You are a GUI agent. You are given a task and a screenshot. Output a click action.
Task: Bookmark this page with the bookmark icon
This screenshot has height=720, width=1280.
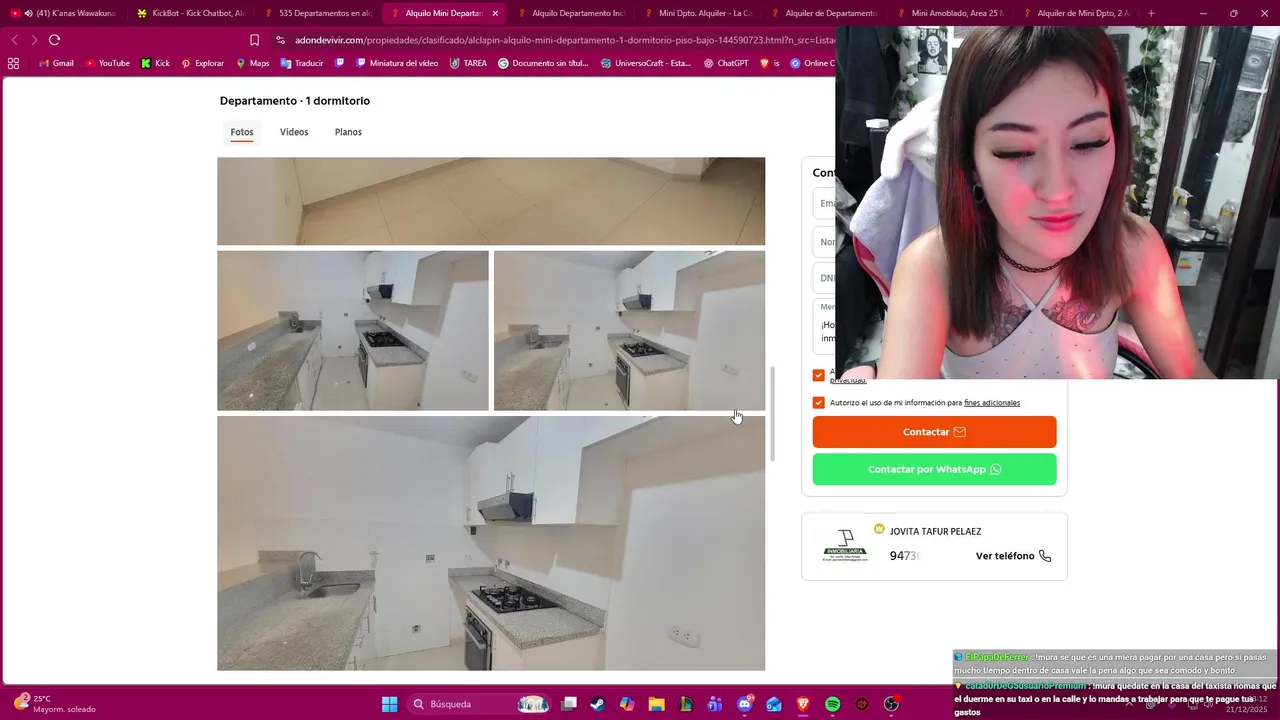click(254, 40)
